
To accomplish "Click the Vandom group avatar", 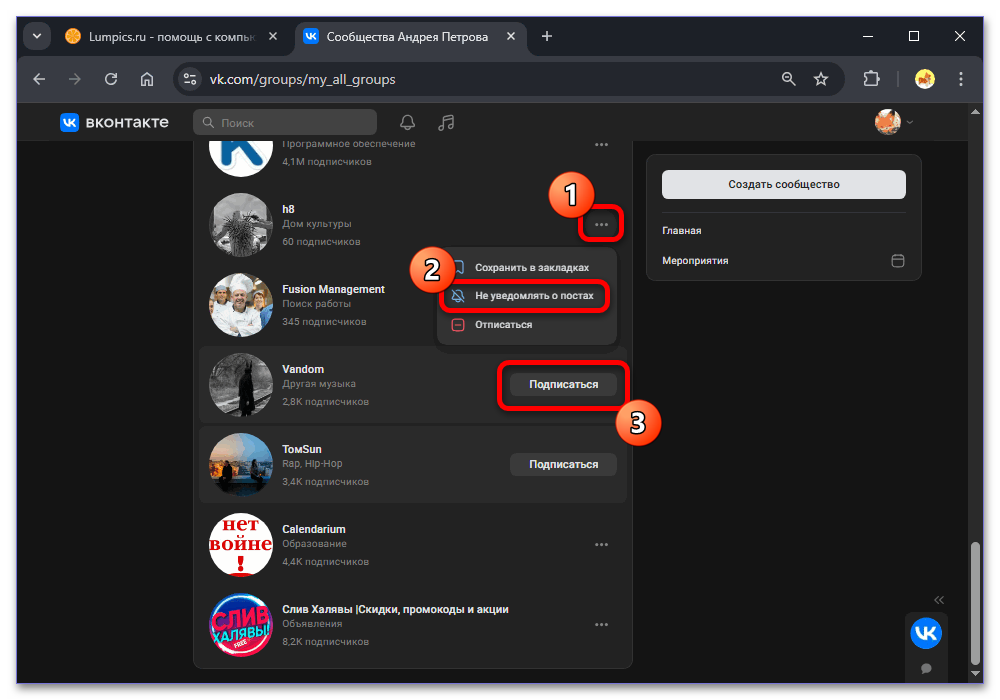I will tap(241, 385).
